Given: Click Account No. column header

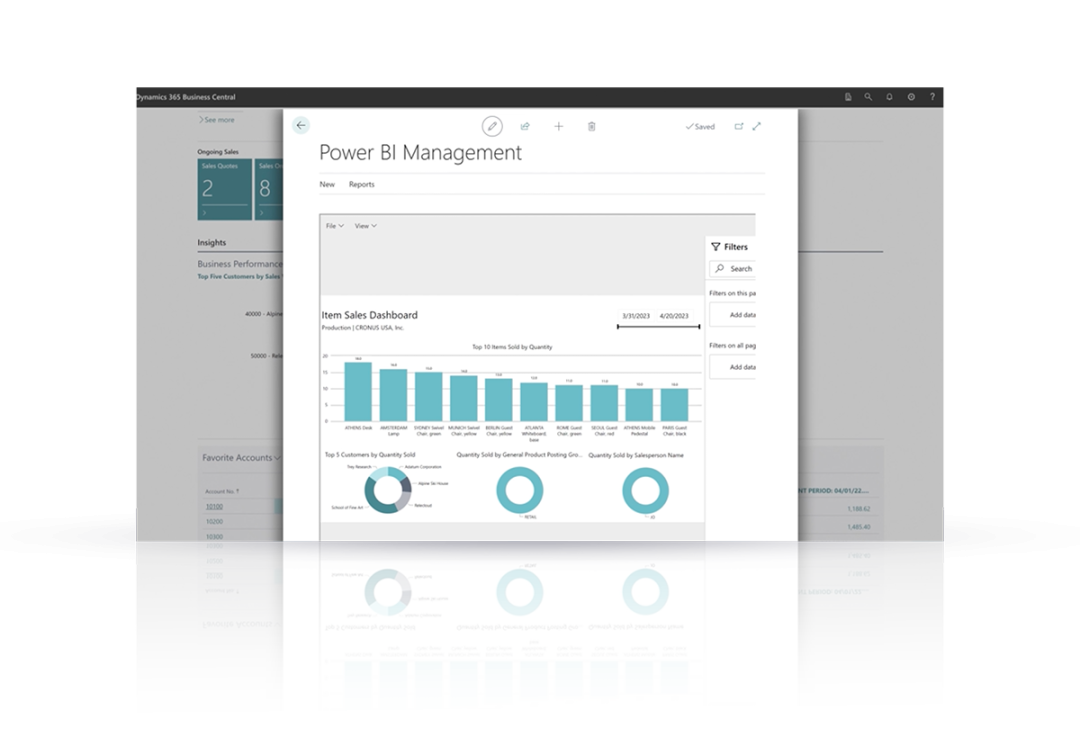Looking at the screenshot, I should [x=222, y=492].
